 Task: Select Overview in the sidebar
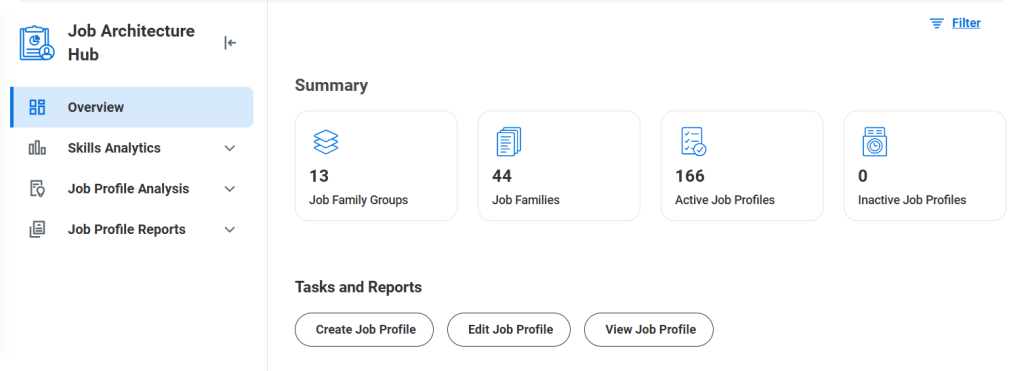click(x=132, y=107)
